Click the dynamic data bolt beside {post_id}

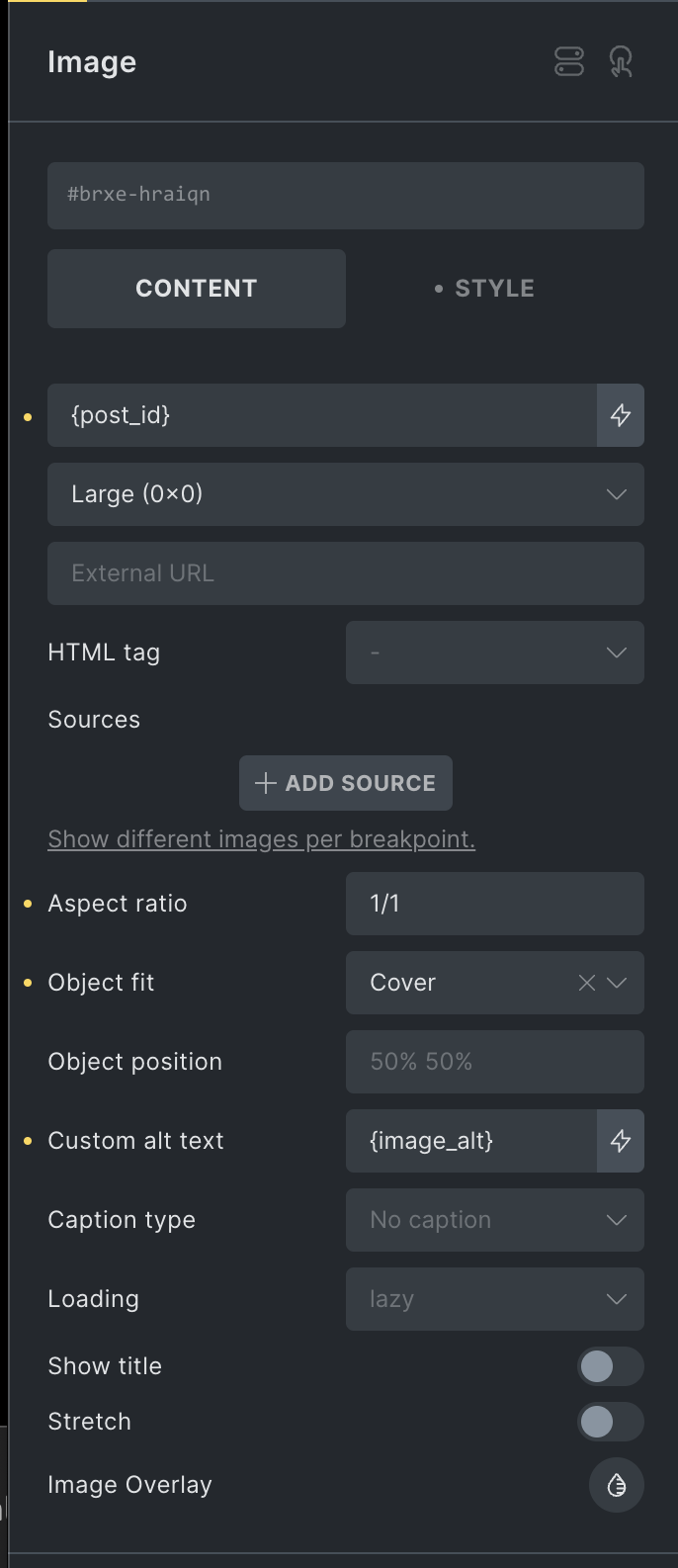(621, 415)
